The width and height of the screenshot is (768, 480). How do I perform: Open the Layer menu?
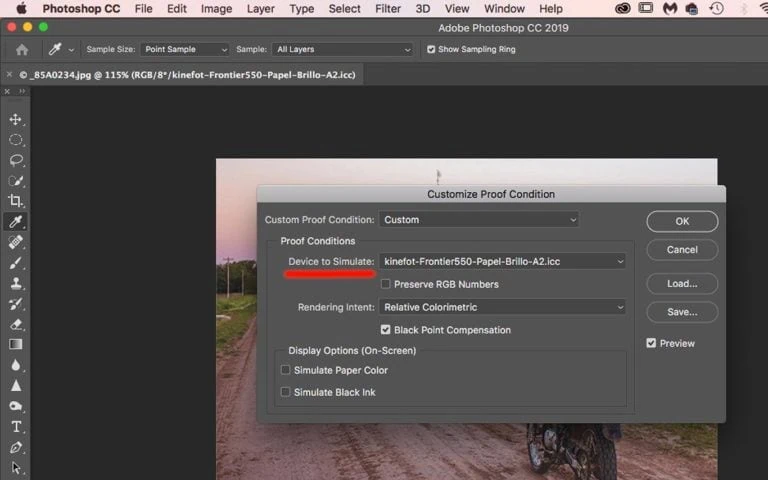(x=261, y=9)
